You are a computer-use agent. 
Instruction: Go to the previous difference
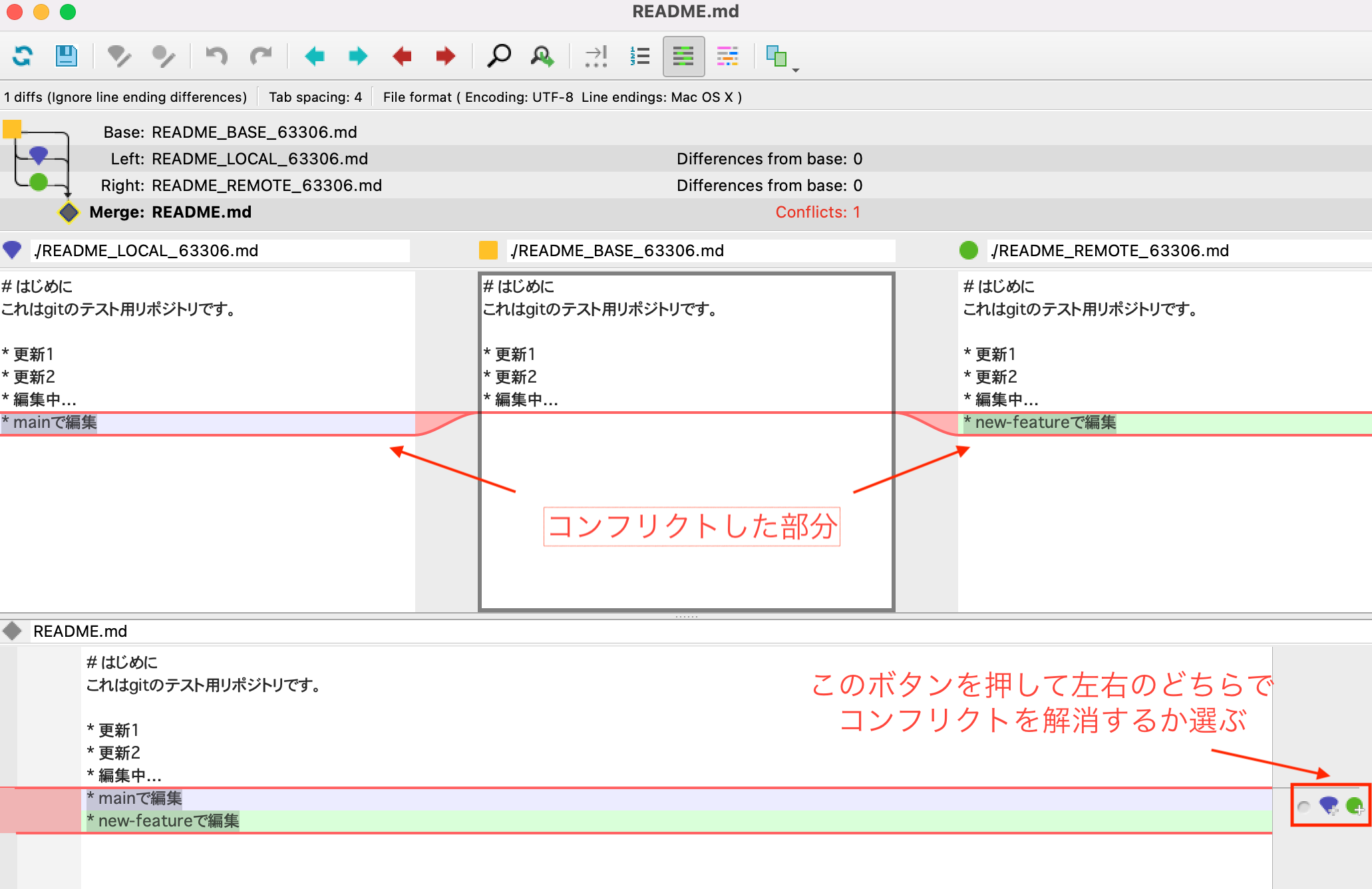pyautogui.click(x=315, y=57)
